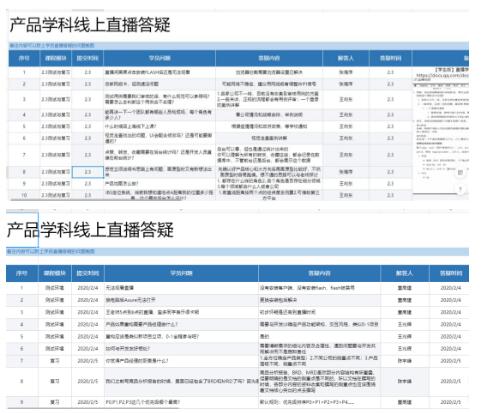Select the highlighted 2.3 cell in row 8
The height and width of the screenshot is (413, 497).
88,172
